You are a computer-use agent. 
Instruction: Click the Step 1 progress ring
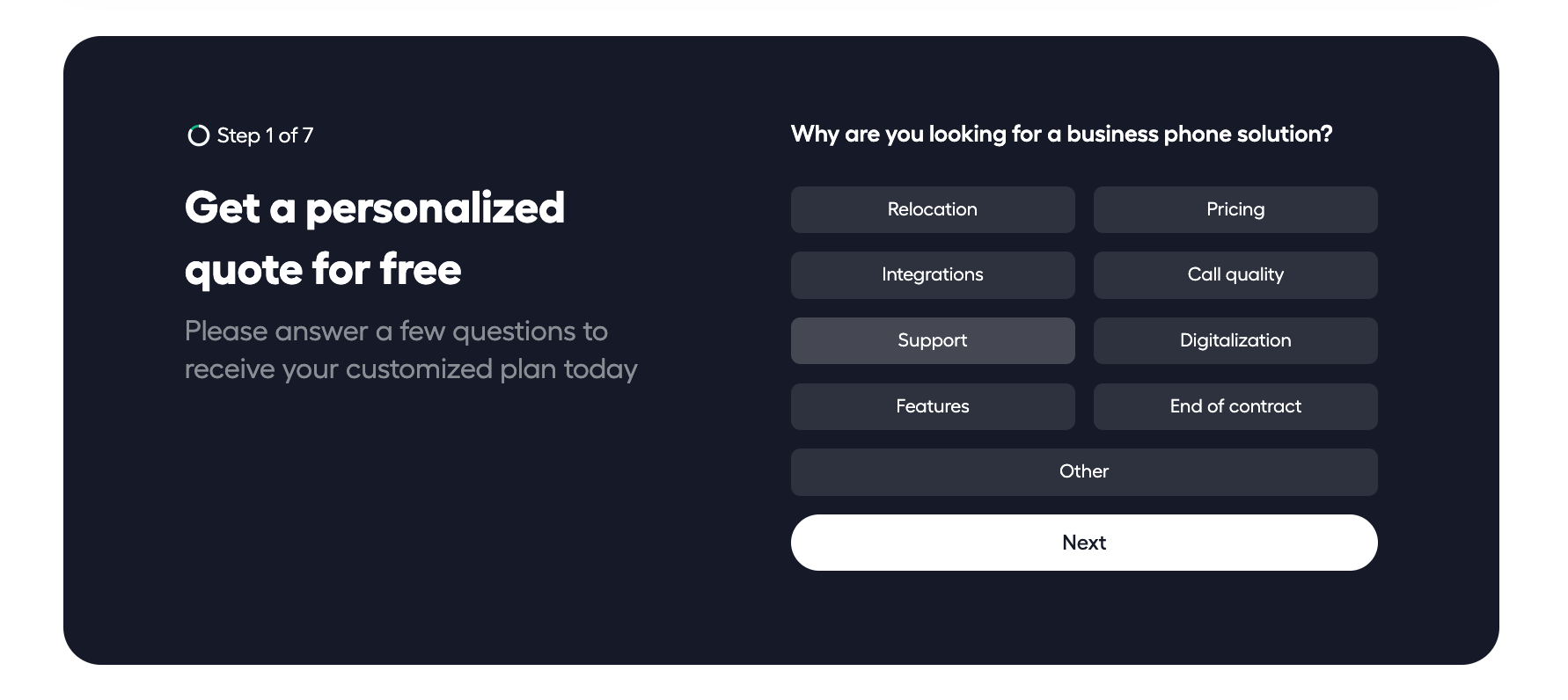197,135
